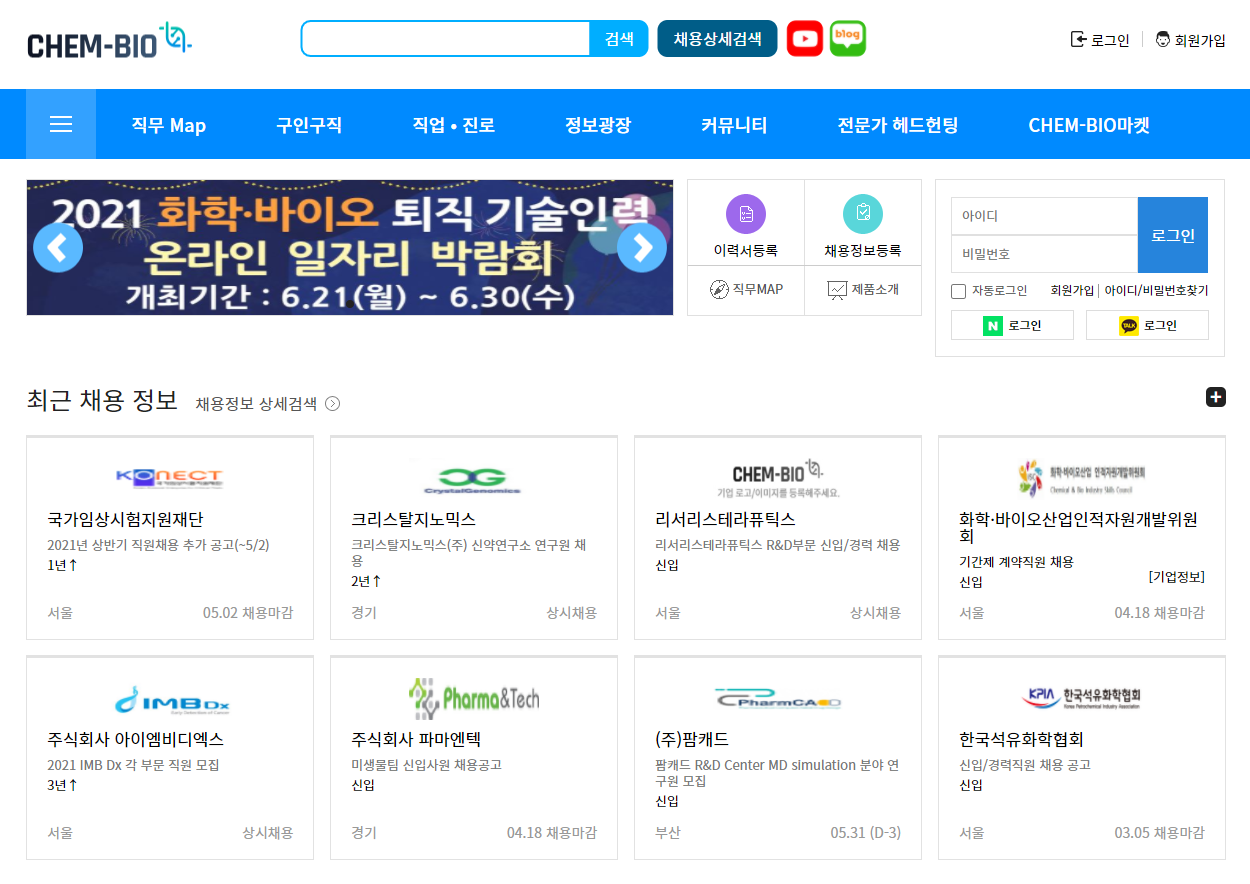Open the 직무 Map menu
This screenshot has height=884, width=1250.
click(x=168, y=125)
